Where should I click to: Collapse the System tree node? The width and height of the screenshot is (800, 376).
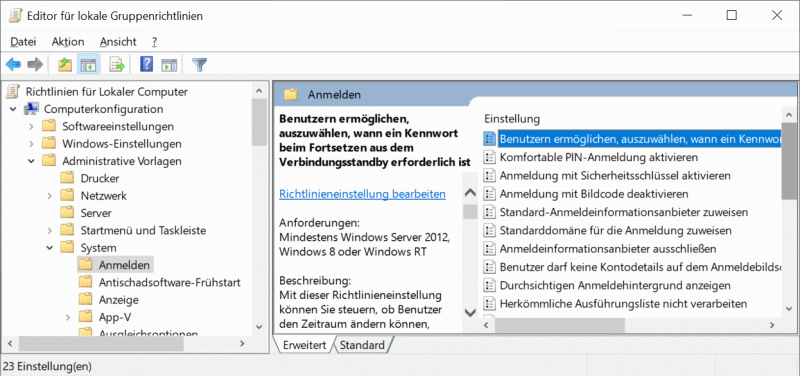(x=49, y=248)
